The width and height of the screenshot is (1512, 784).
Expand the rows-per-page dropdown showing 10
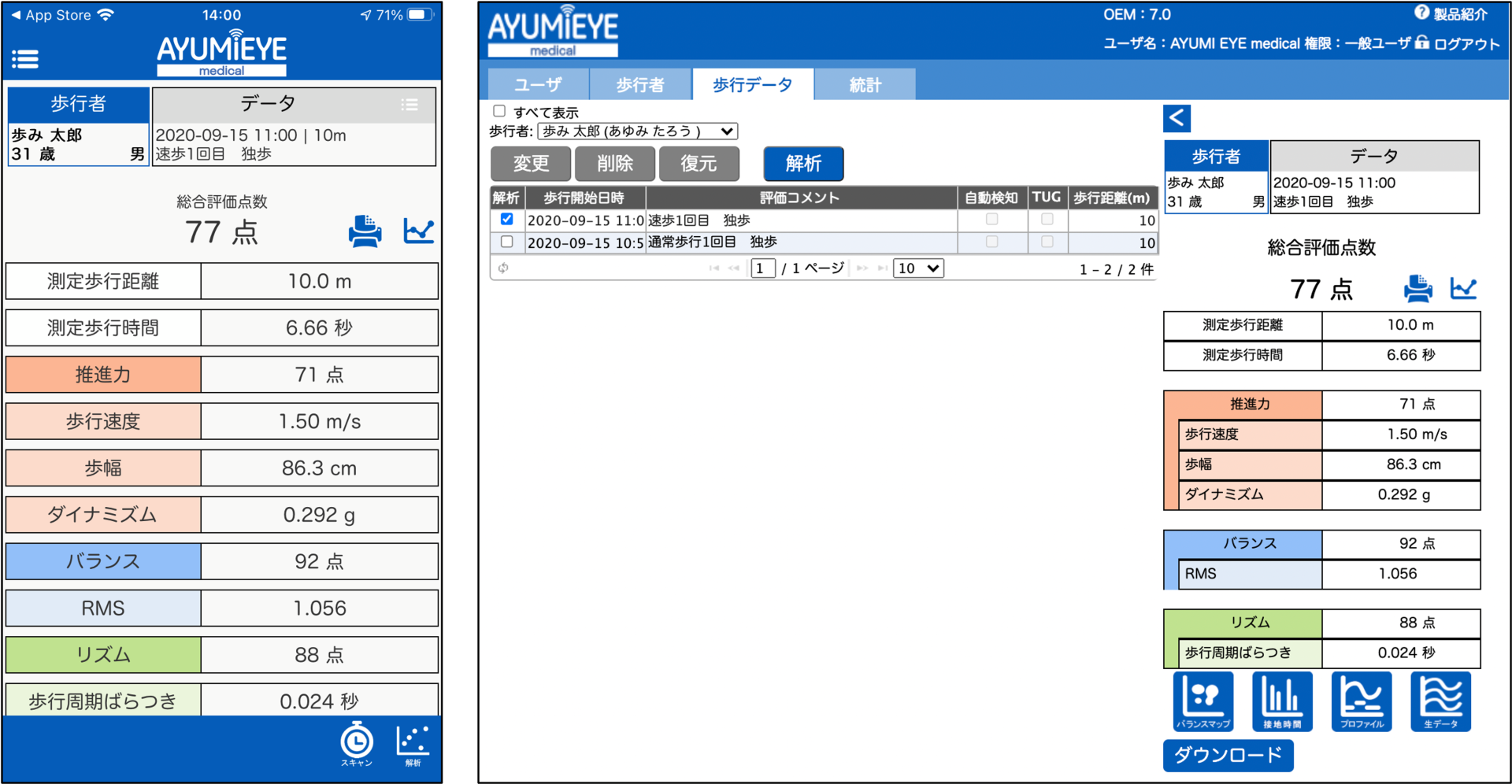click(918, 268)
